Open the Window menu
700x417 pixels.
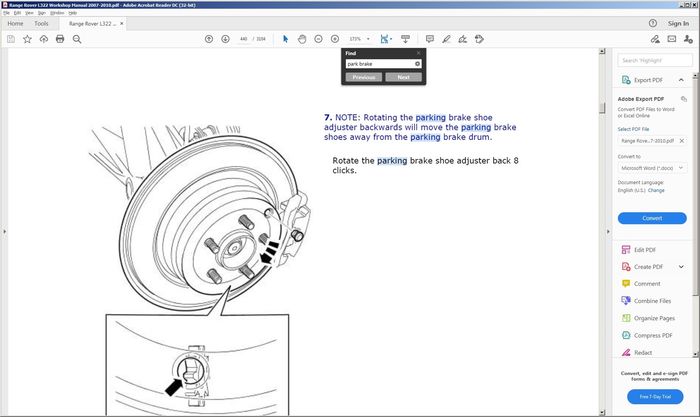(x=57, y=13)
